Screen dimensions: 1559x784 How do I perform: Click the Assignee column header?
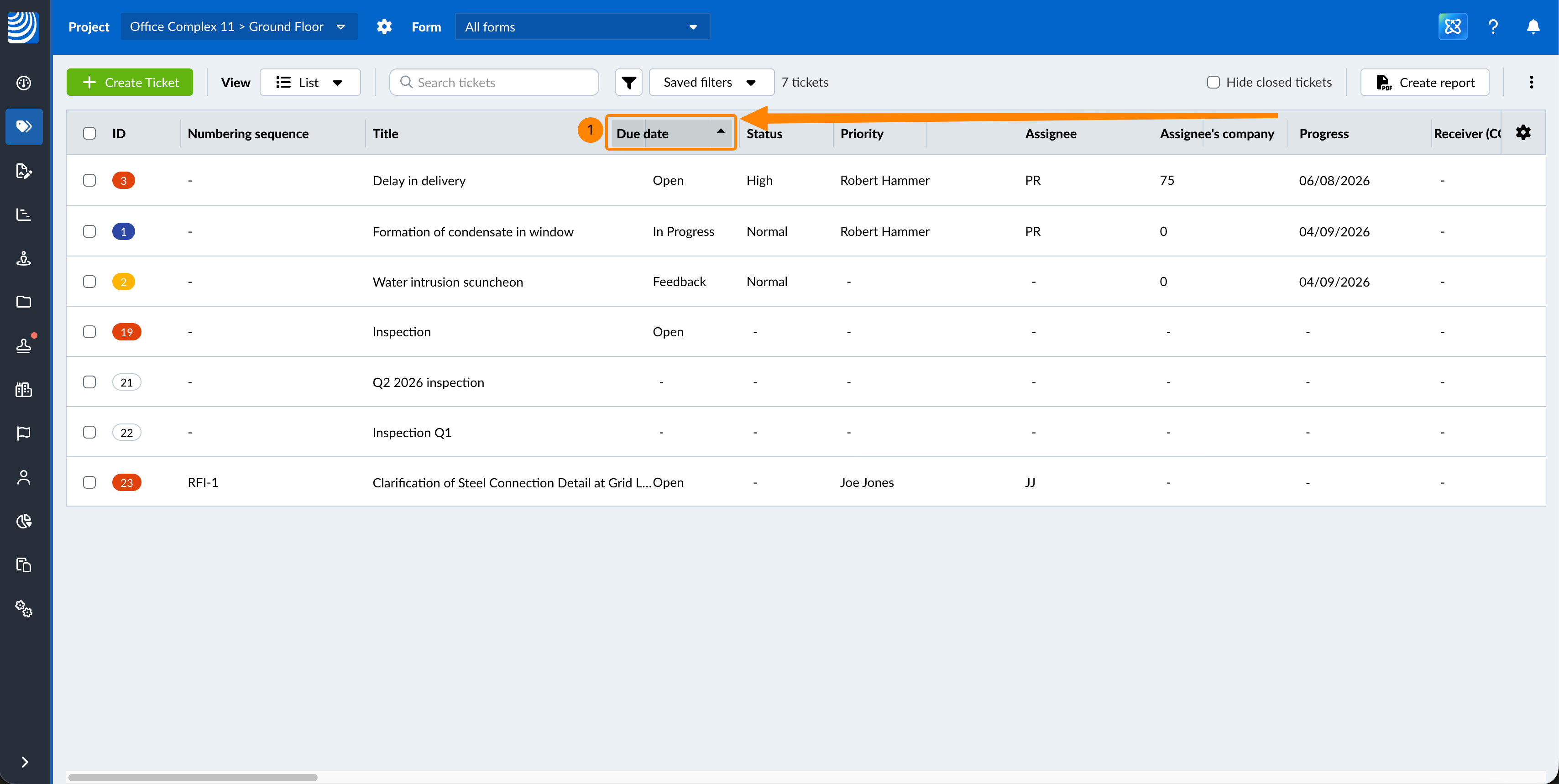point(1051,134)
